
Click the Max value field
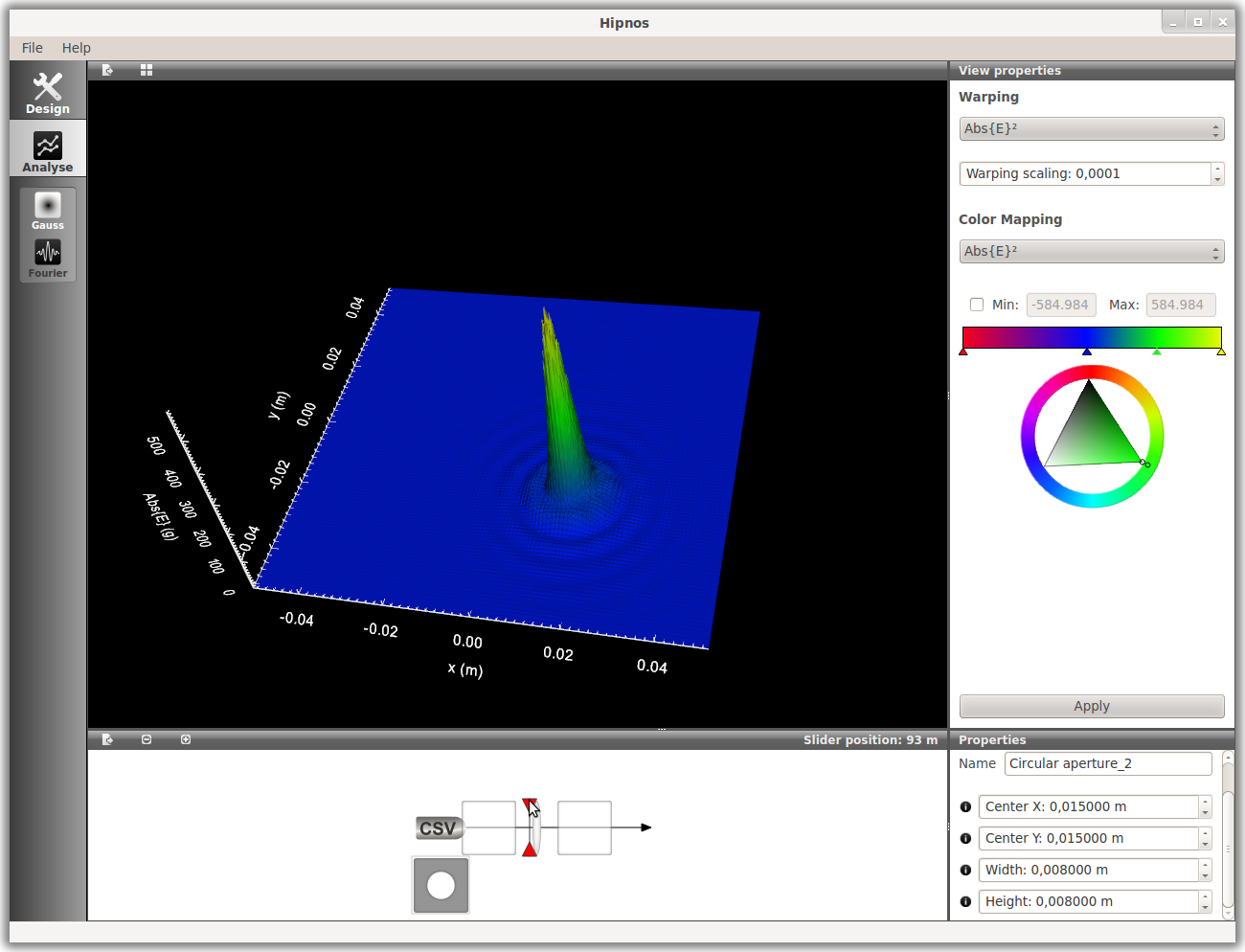tap(1181, 305)
